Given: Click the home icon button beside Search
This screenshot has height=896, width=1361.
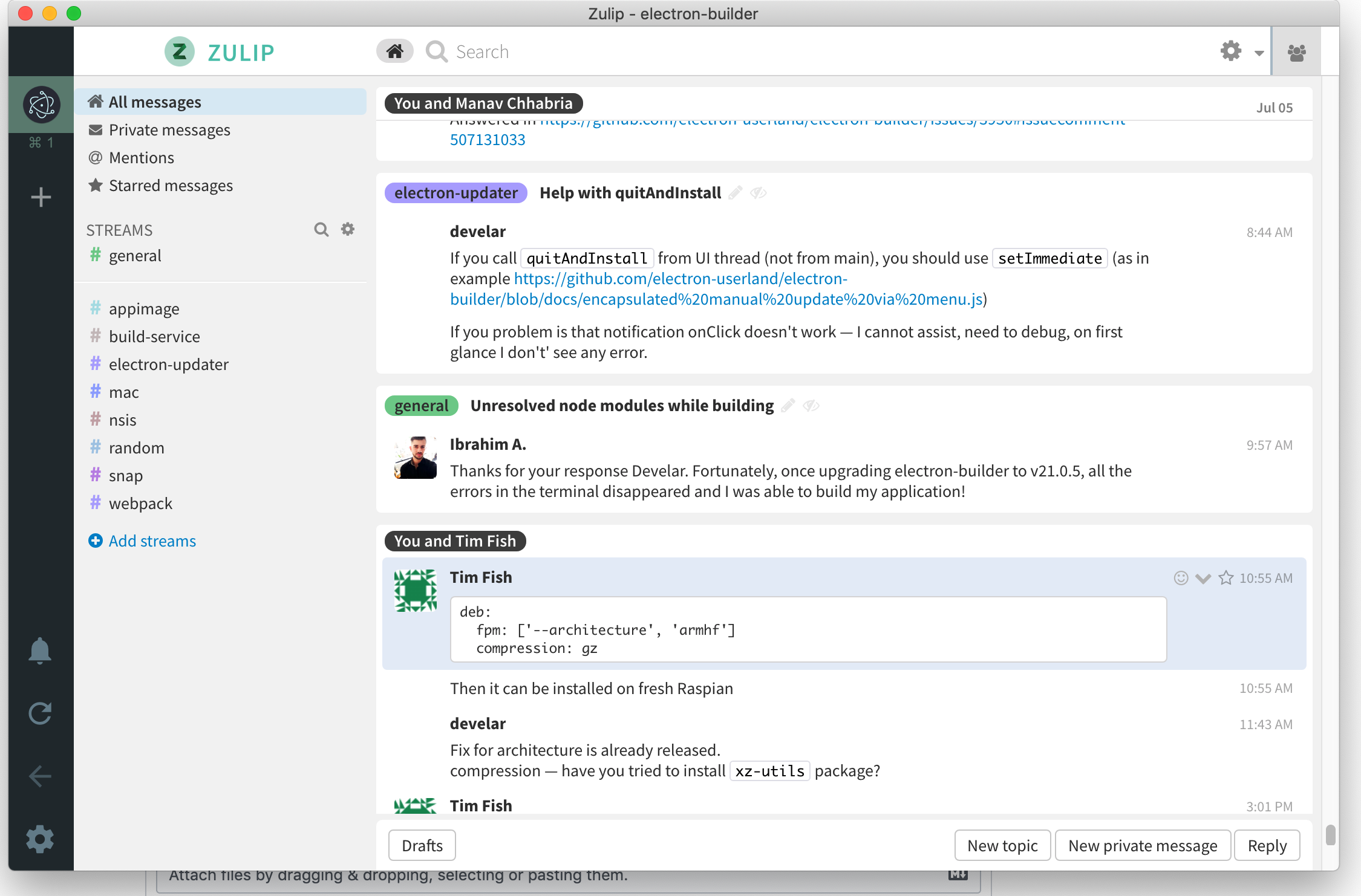Looking at the screenshot, I should 394,51.
